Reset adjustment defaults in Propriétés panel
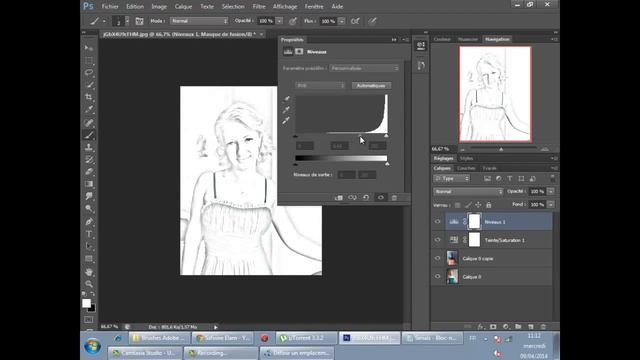The width and height of the screenshot is (640, 360). [x=366, y=198]
